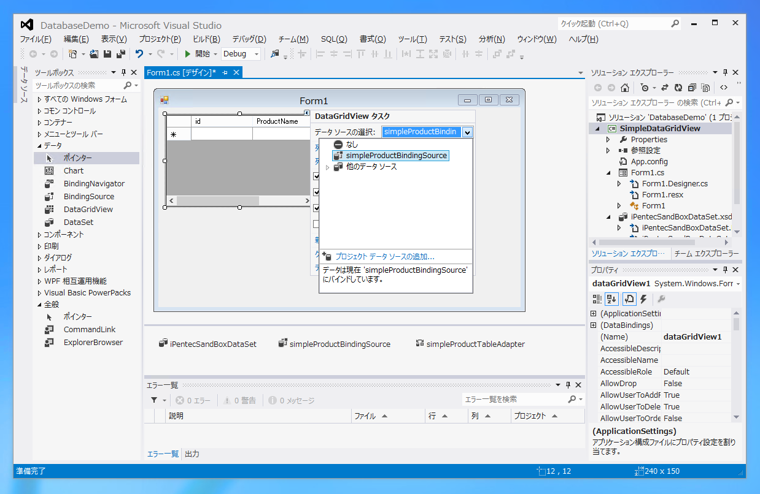Click the Home icon in Solution Explorer

click(x=625, y=88)
